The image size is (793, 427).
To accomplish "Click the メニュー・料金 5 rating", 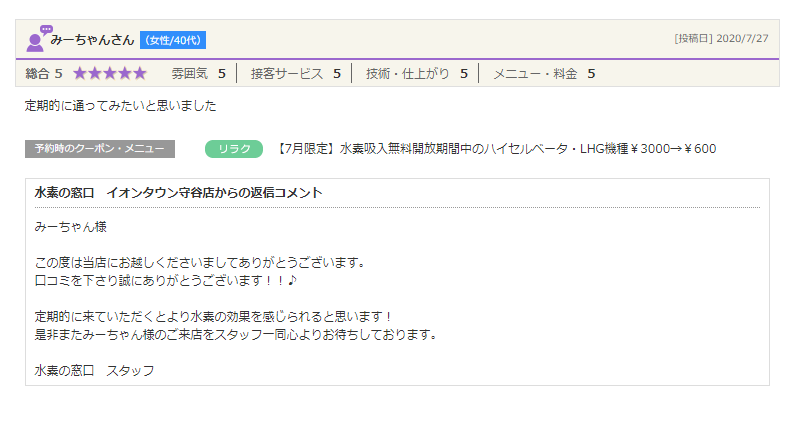I will tap(543, 73).
